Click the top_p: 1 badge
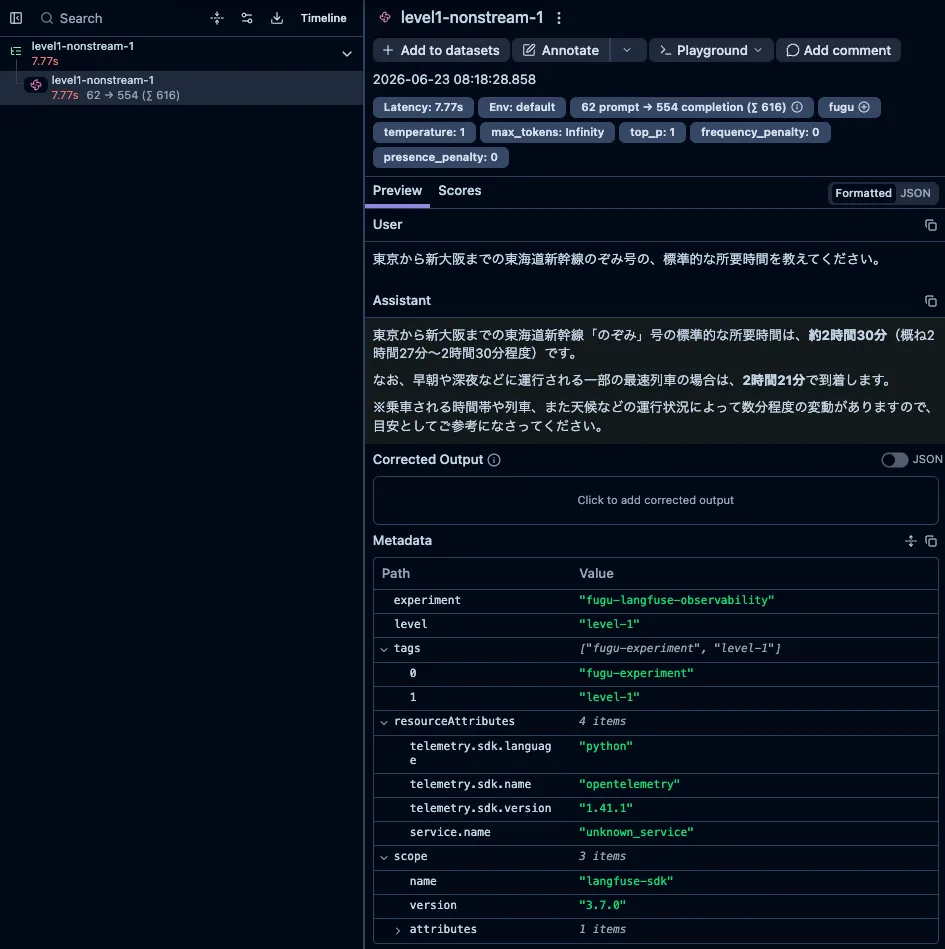The width and height of the screenshot is (945, 949). tap(652, 132)
